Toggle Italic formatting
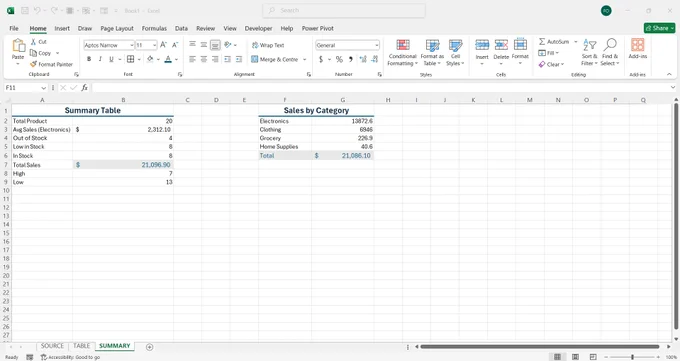The width and height of the screenshot is (680, 361). point(100,59)
